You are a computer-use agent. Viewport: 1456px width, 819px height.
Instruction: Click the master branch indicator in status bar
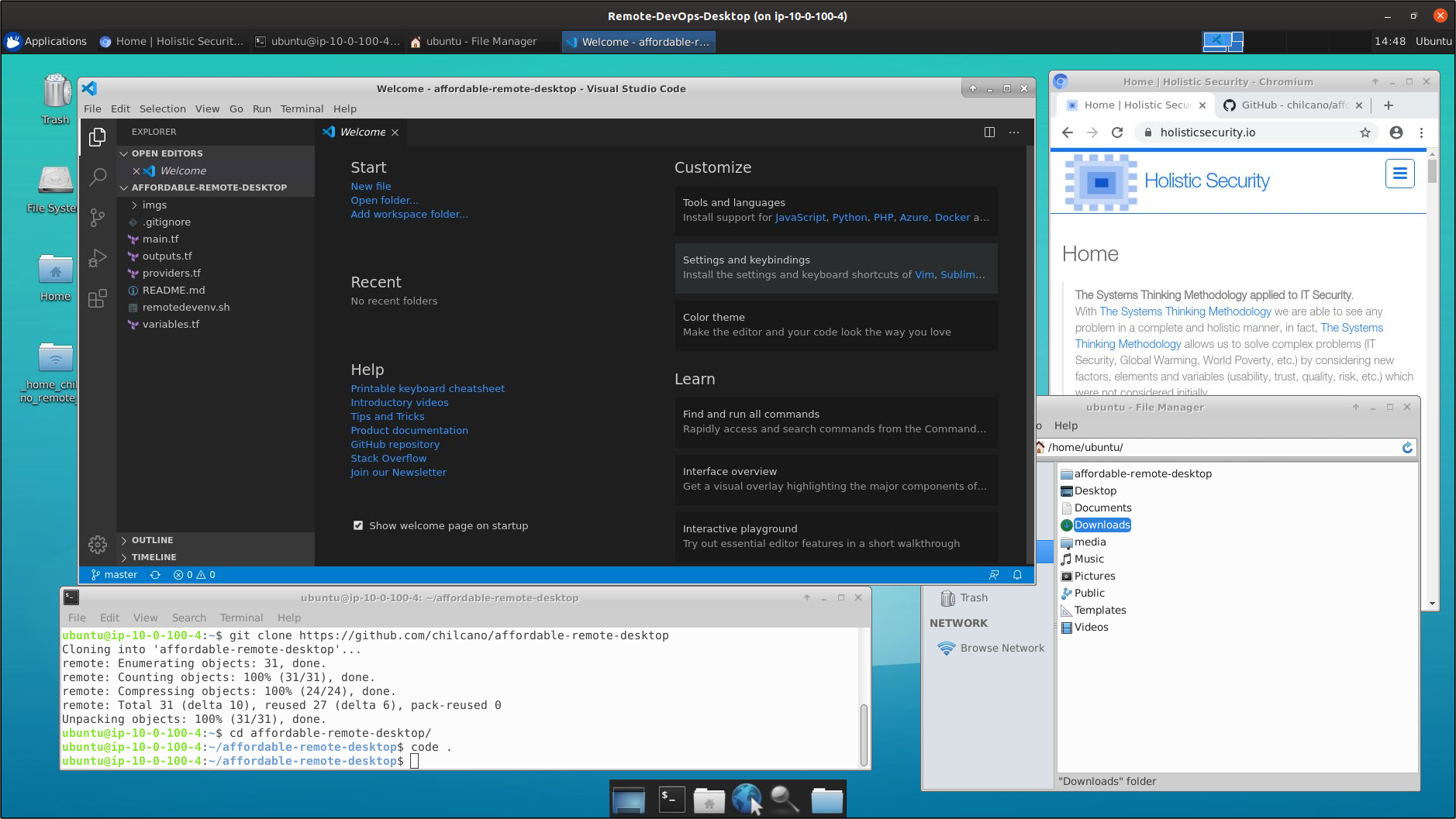pos(114,575)
